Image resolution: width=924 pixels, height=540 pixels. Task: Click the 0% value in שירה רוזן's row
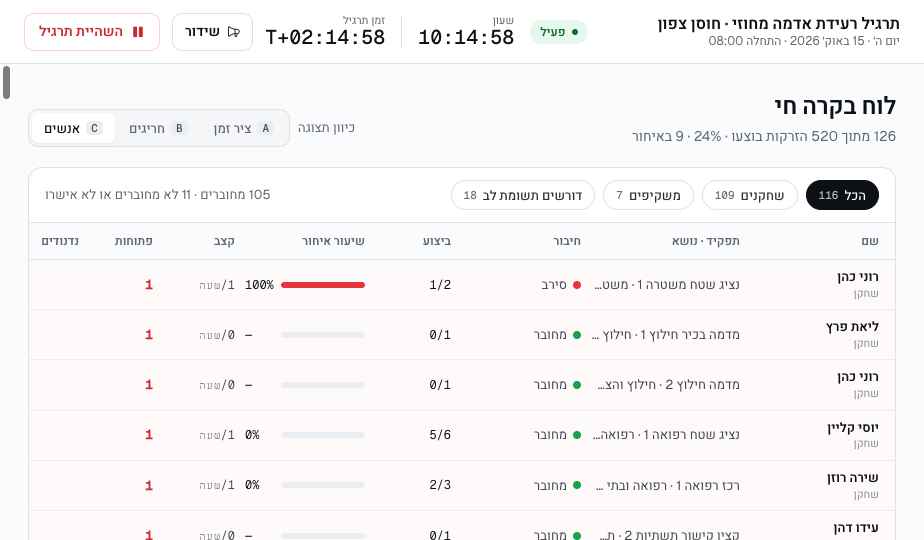252,485
